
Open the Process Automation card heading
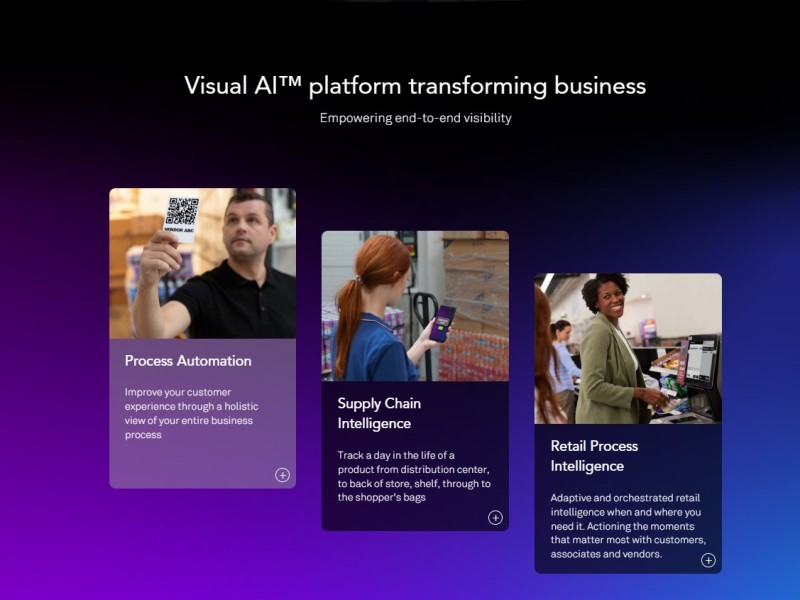188,361
